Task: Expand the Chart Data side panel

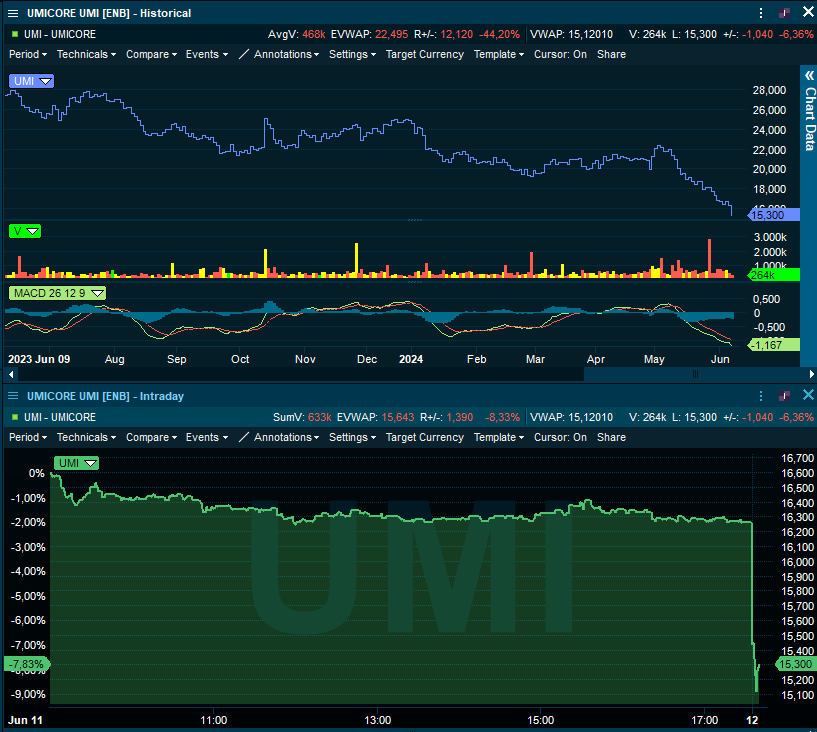Action: (x=809, y=76)
